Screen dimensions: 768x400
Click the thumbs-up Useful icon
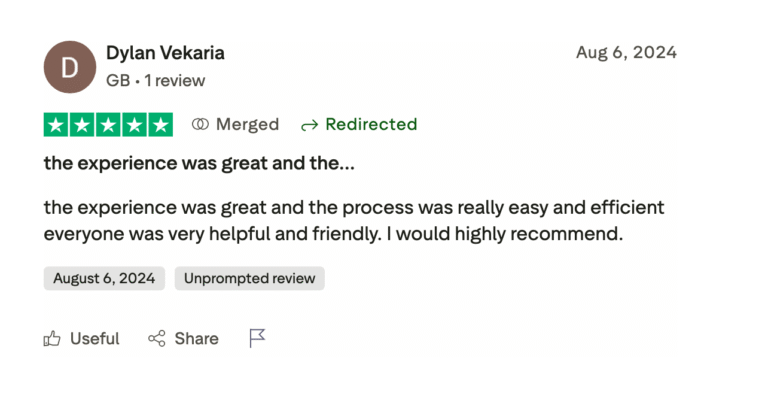52,339
